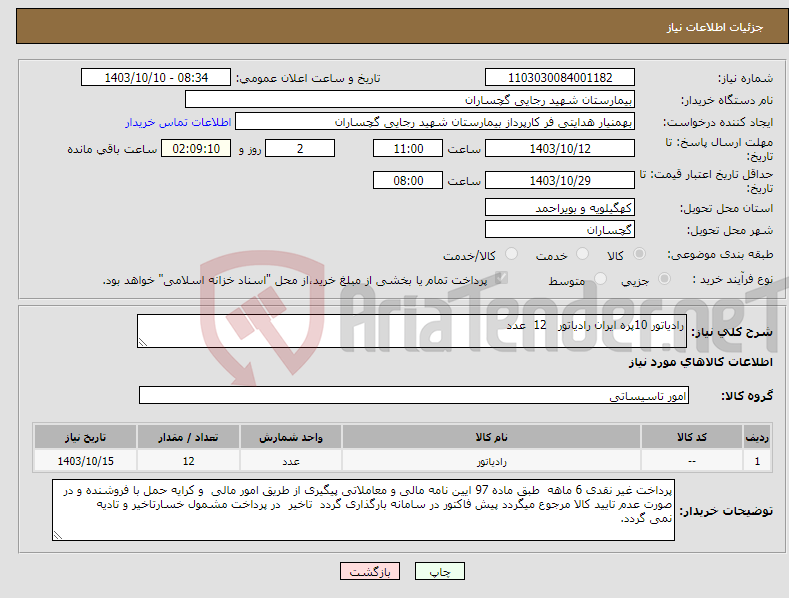Click the remaining time field 02:09:10
Image resolution: width=789 pixels, height=598 pixels.
[x=196, y=148]
